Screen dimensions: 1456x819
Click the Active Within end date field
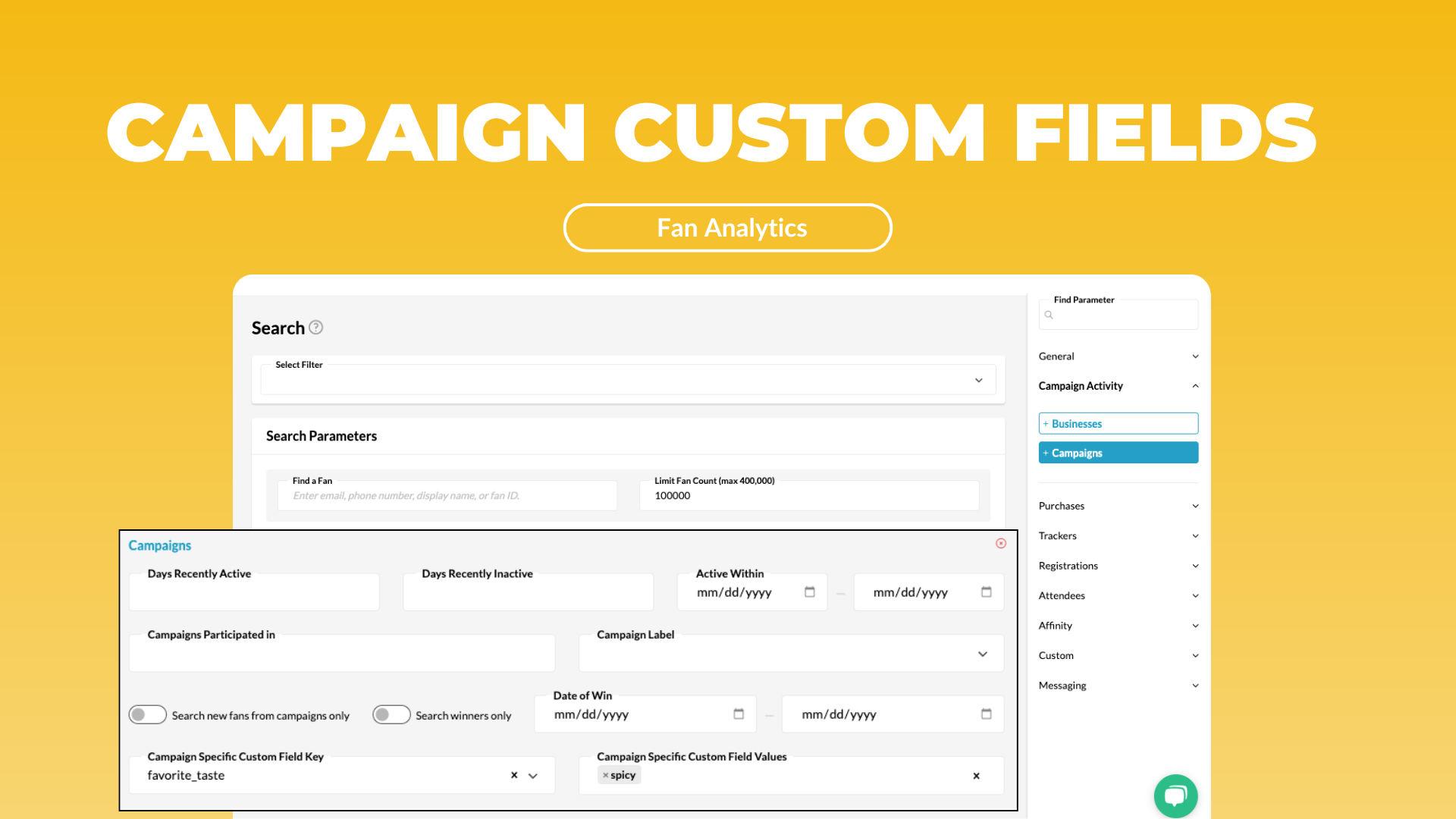coord(929,592)
